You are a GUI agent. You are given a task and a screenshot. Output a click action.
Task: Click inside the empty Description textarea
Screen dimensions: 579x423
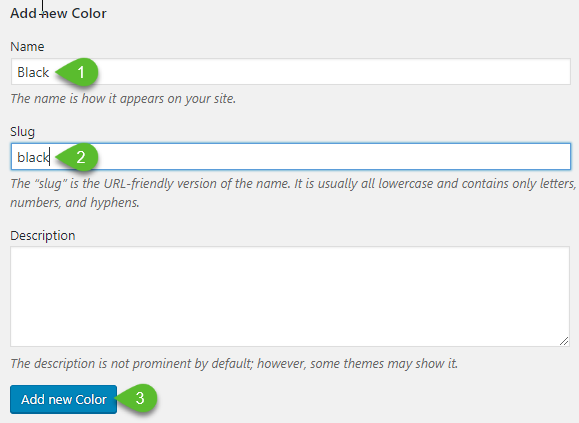tap(290, 296)
